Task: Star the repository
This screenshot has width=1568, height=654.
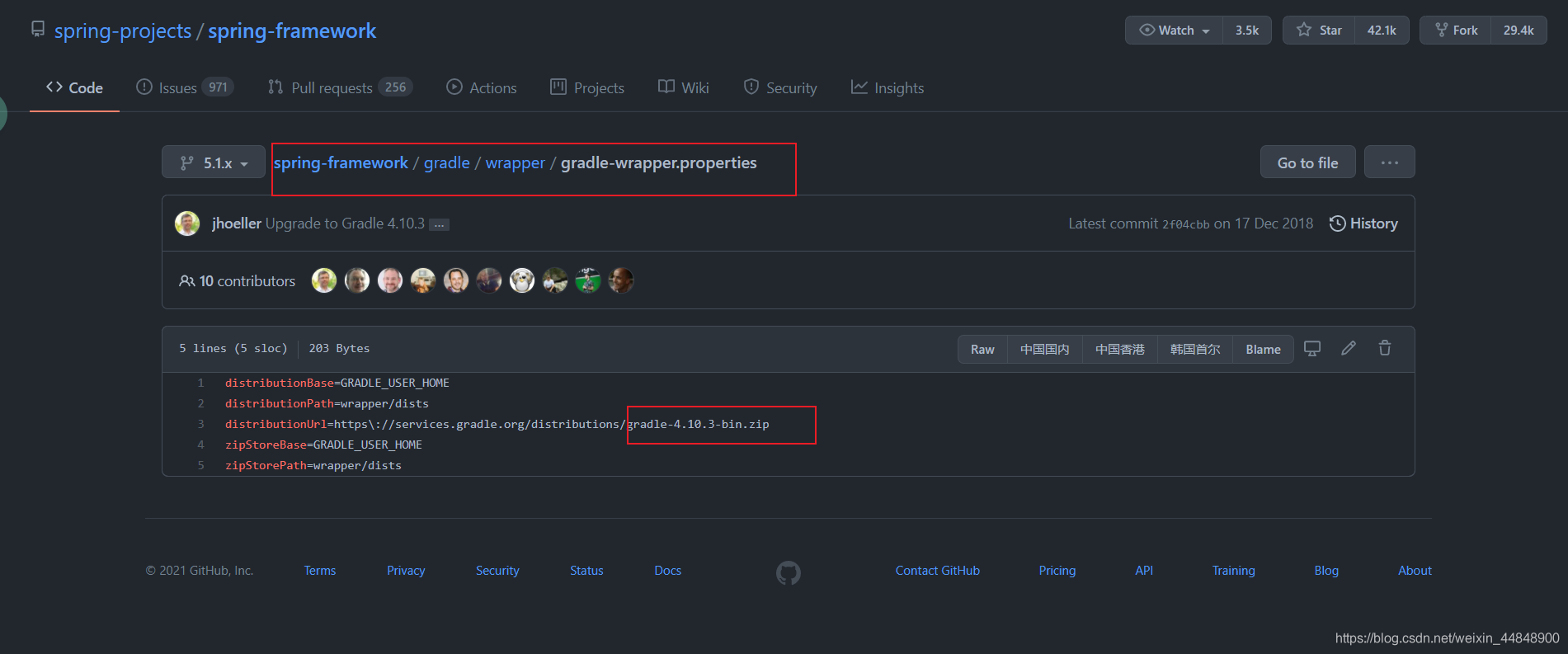Action: tap(1319, 31)
